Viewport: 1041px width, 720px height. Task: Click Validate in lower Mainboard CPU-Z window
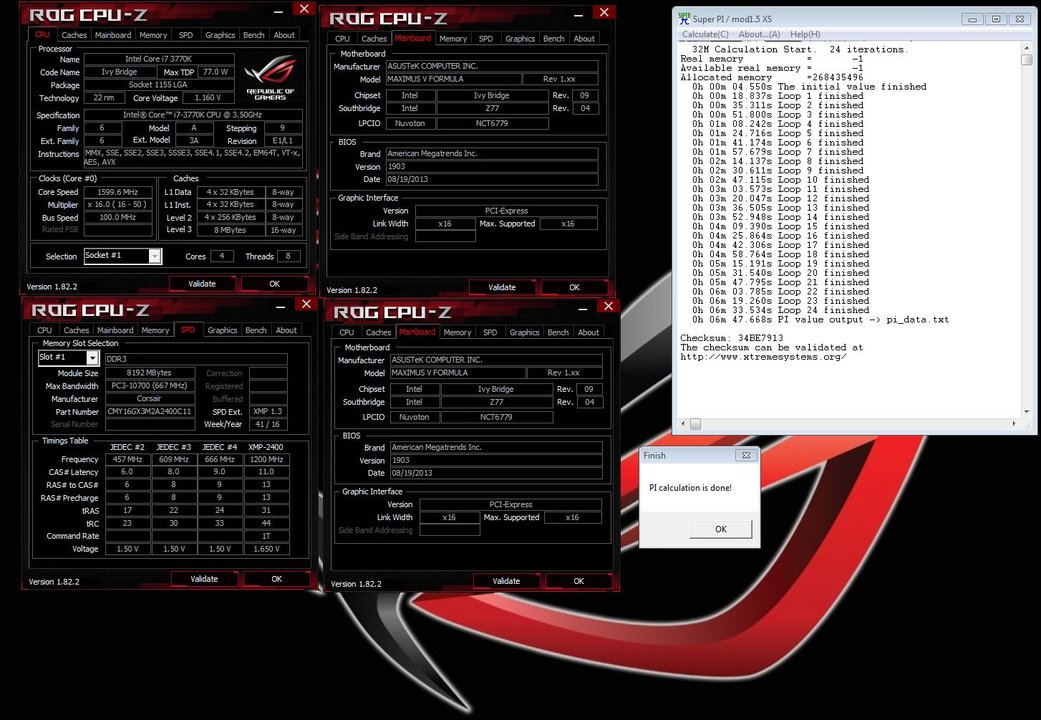point(506,581)
